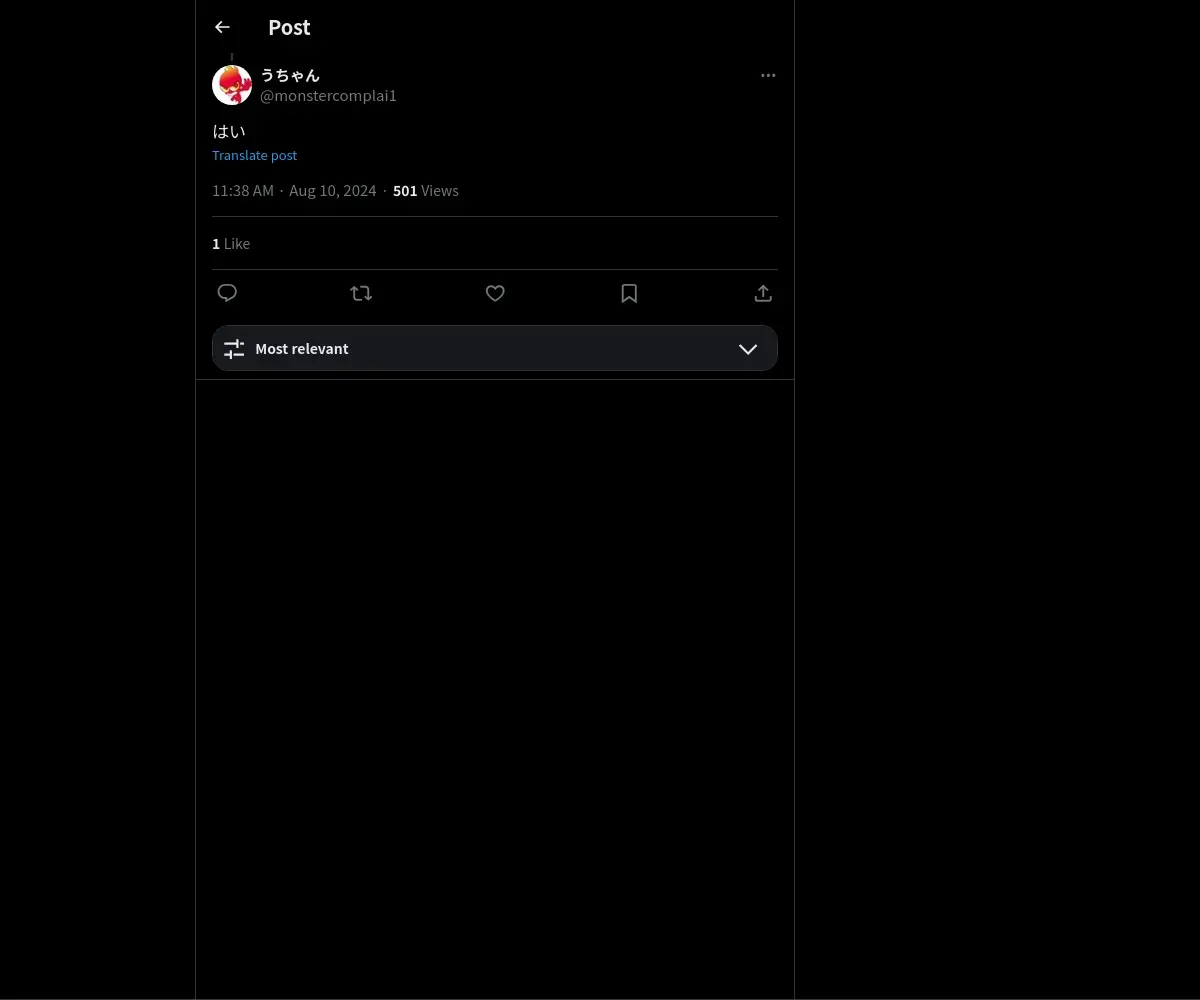Open the three-dot more options menu
1200x1000 pixels.
tap(768, 75)
